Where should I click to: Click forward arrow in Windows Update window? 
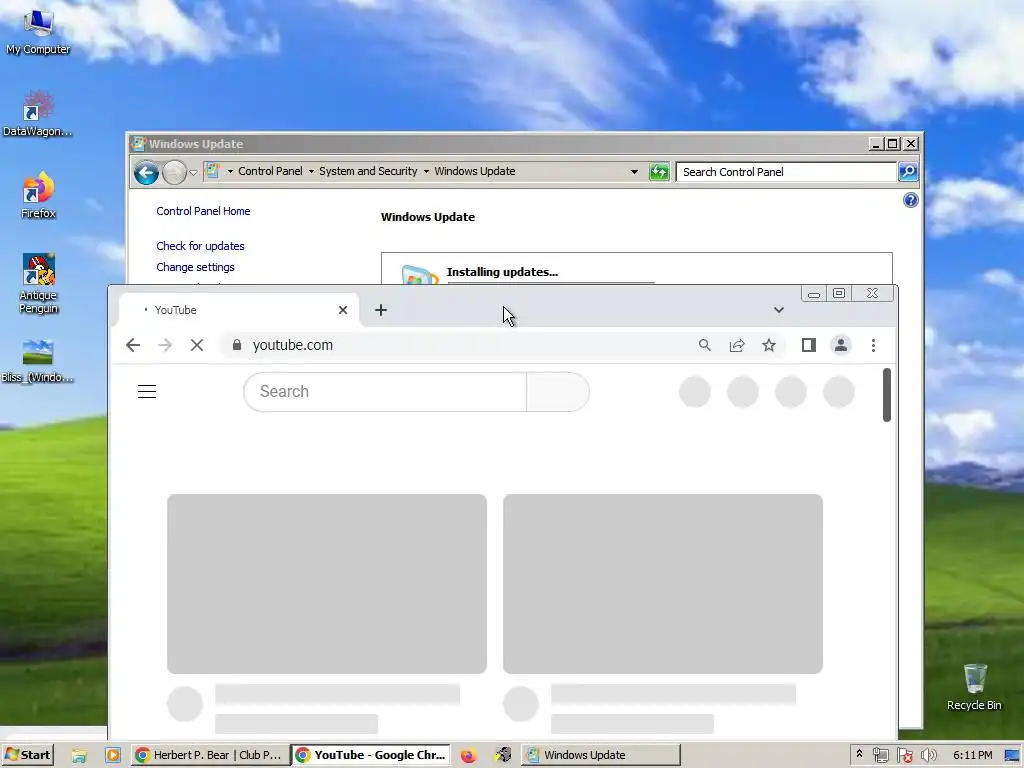(174, 172)
